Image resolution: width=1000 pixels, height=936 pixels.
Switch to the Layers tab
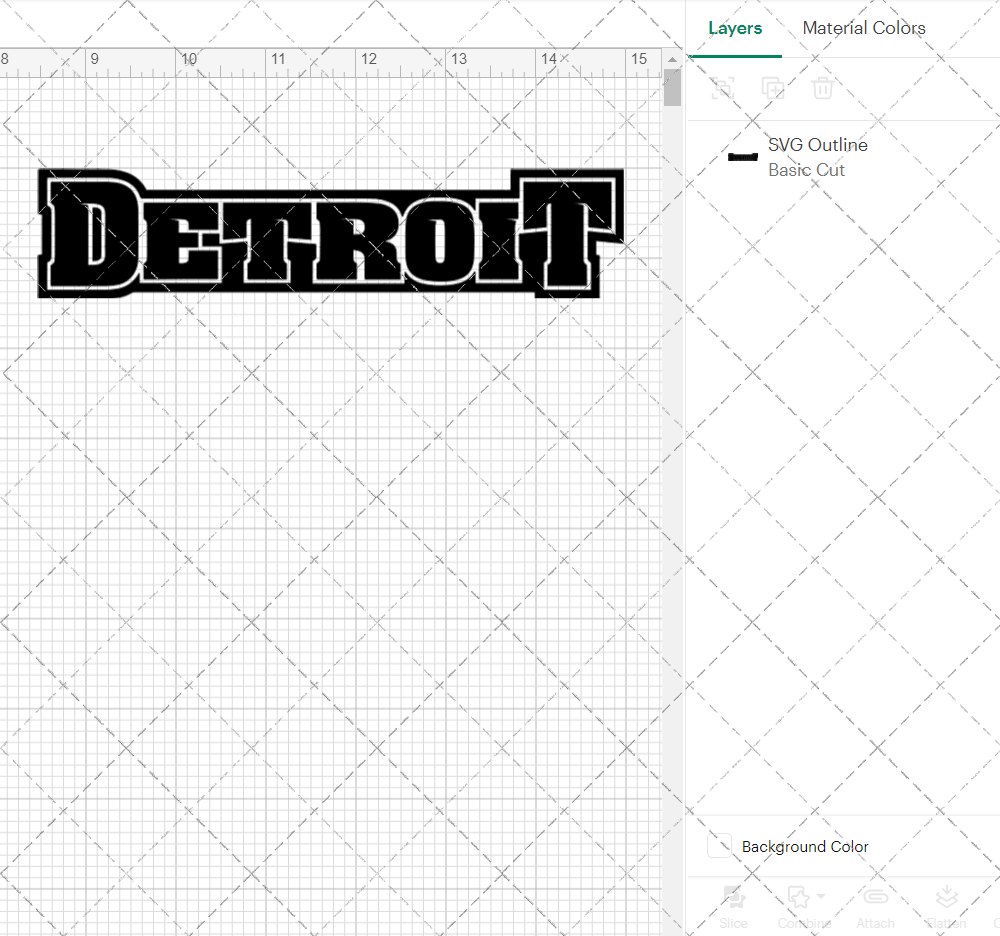[735, 28]
